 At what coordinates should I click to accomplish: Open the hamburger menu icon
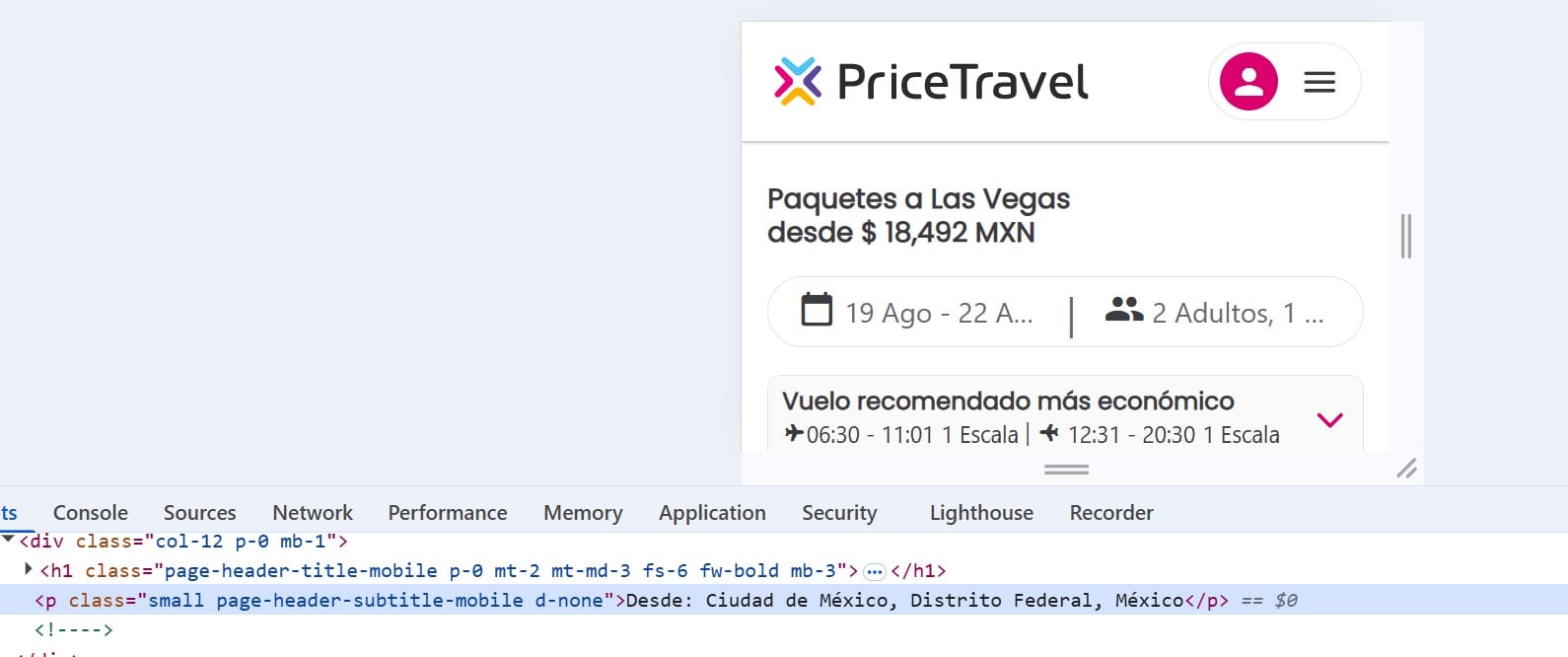pos(1319,82)
